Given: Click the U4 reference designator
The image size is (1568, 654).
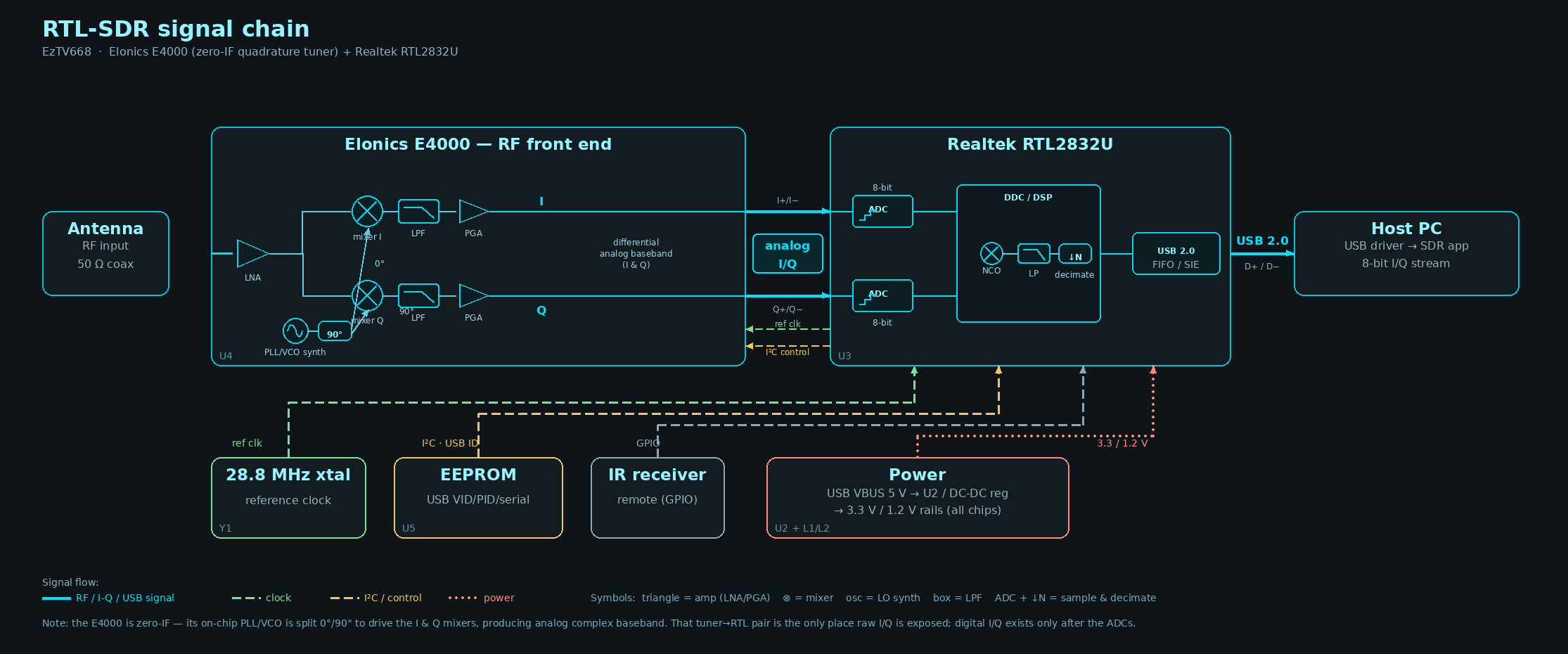Looking at the screenshot, I should [x=226, y=356].
